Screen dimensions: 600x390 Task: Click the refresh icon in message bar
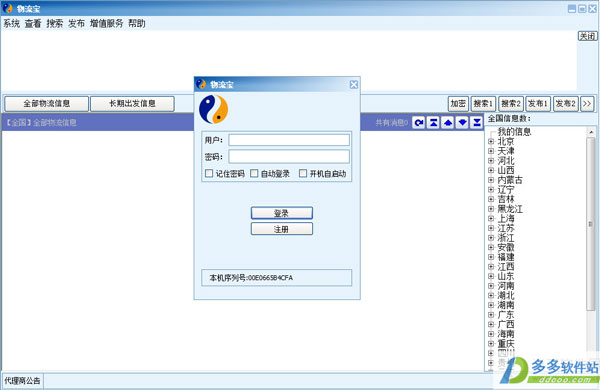[x=419, y=122]
